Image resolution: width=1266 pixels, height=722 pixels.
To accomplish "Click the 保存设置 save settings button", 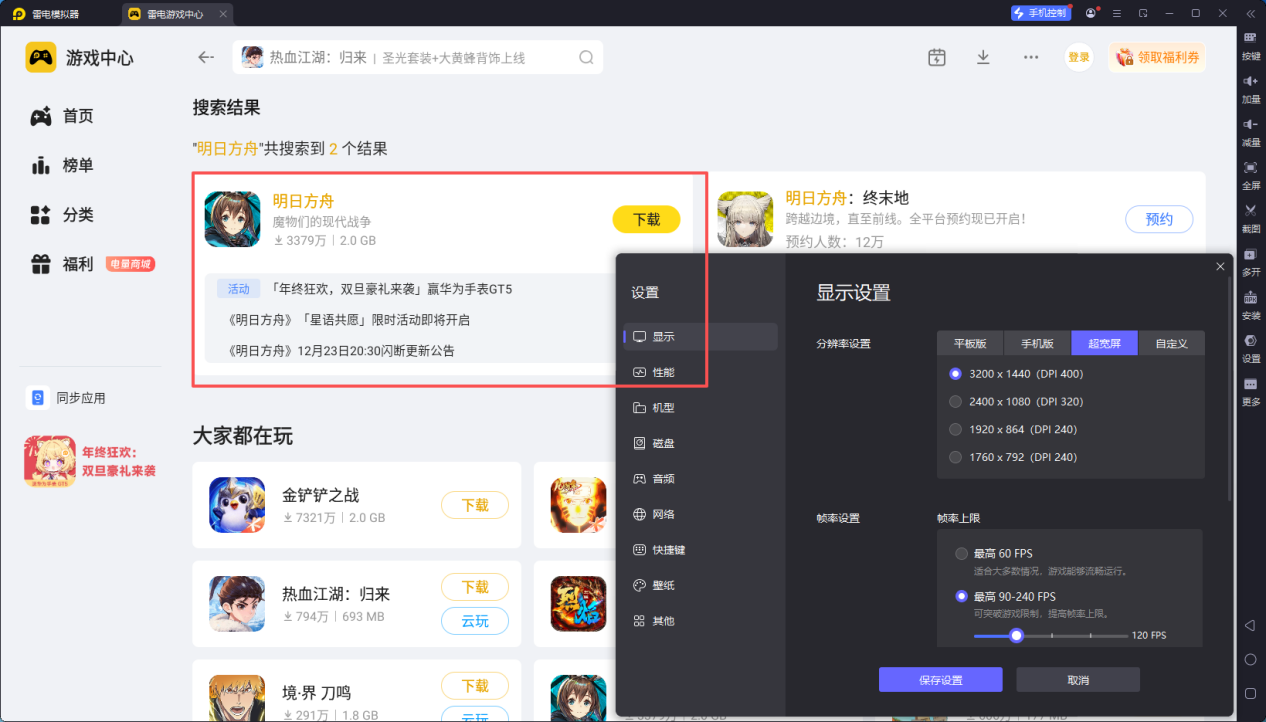I will coord(939,679).
